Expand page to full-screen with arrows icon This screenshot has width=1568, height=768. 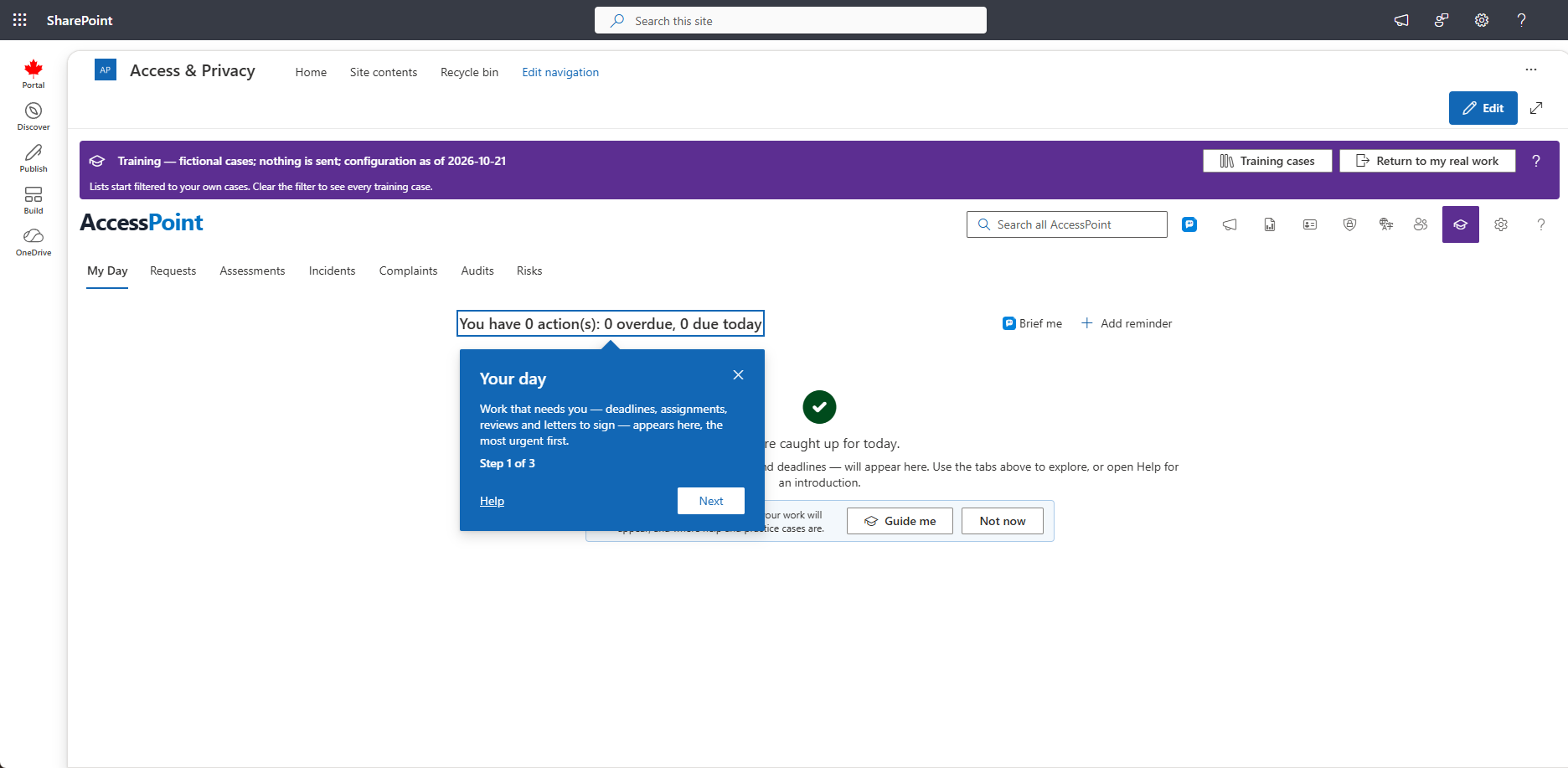coord(1536,108)
